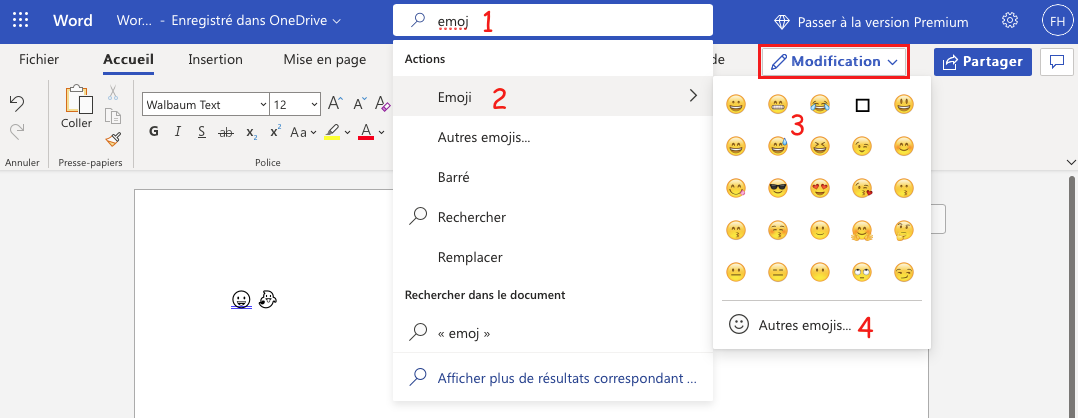Open settings gear icon
This screenshot has width=1078, height=418.
1010,21
